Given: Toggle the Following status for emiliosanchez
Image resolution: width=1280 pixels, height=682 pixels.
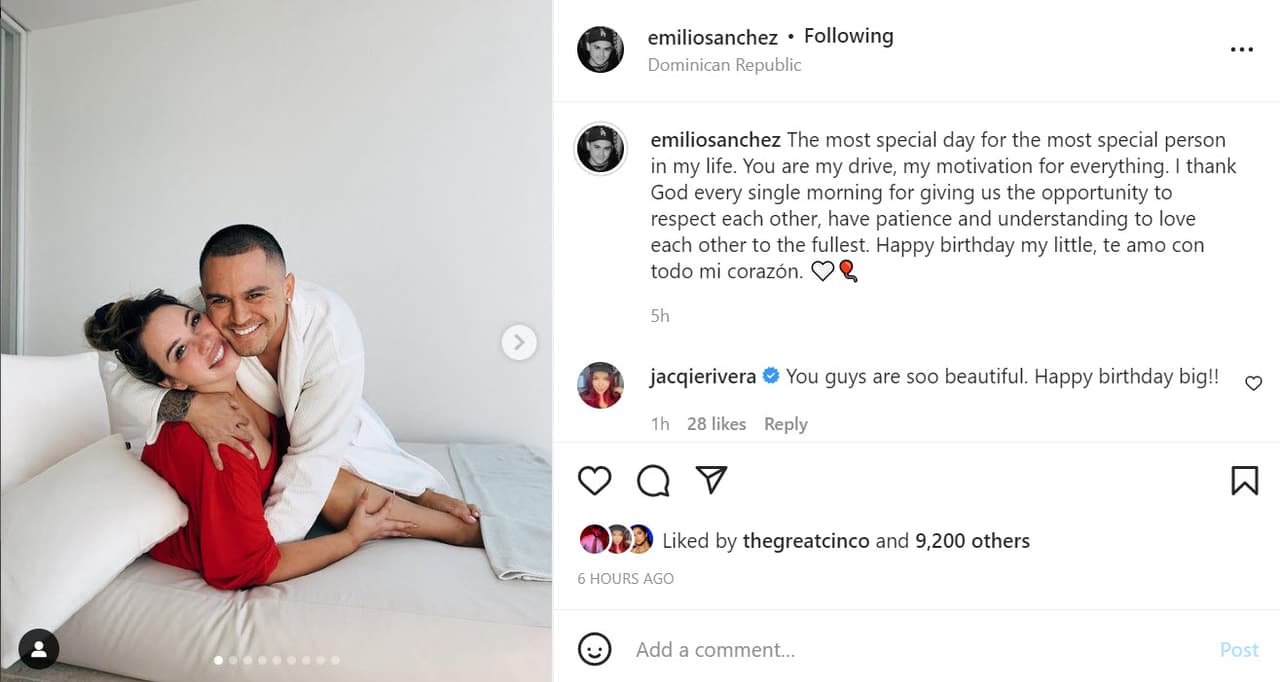Looking at the screenshot, I should coord(848,36).
